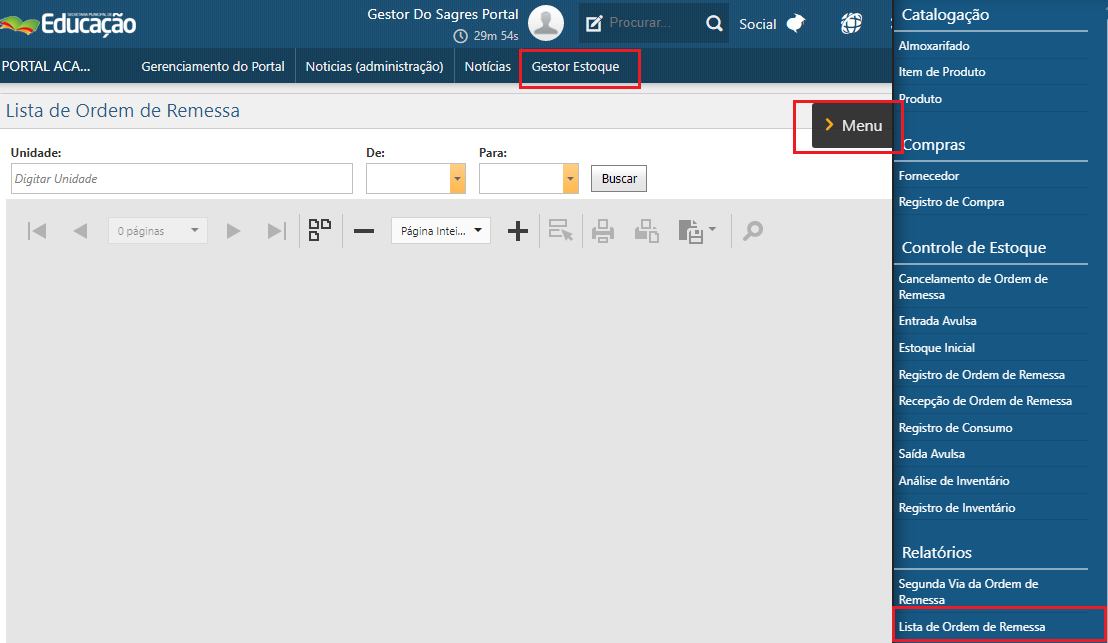
Task: Collapse the side Menu button
Action: pyautogui.click(x=852, y=126)
